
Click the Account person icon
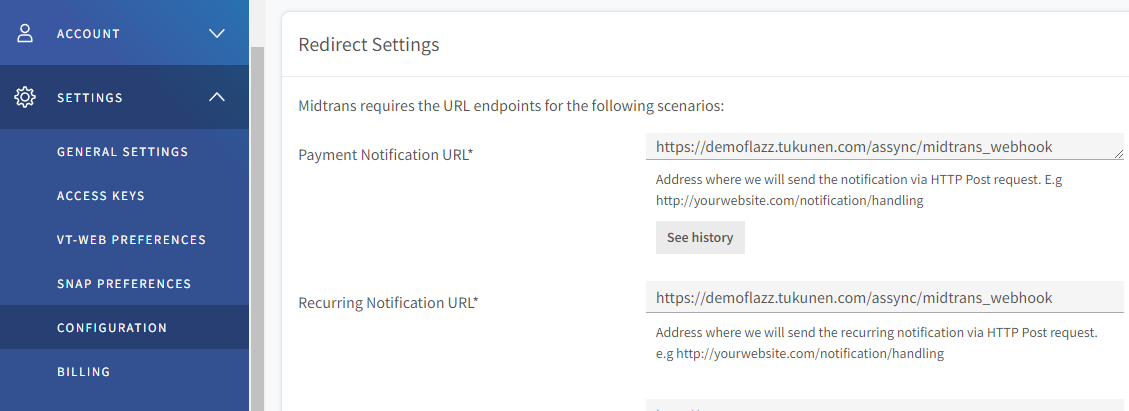(x=25, y=33)
